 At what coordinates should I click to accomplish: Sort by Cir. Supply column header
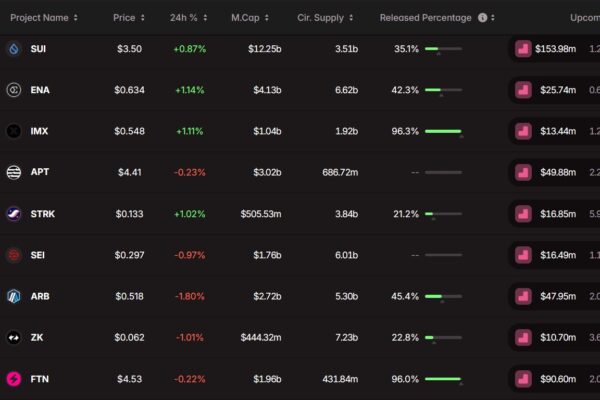pyautogui.click(x=324, y=18)
